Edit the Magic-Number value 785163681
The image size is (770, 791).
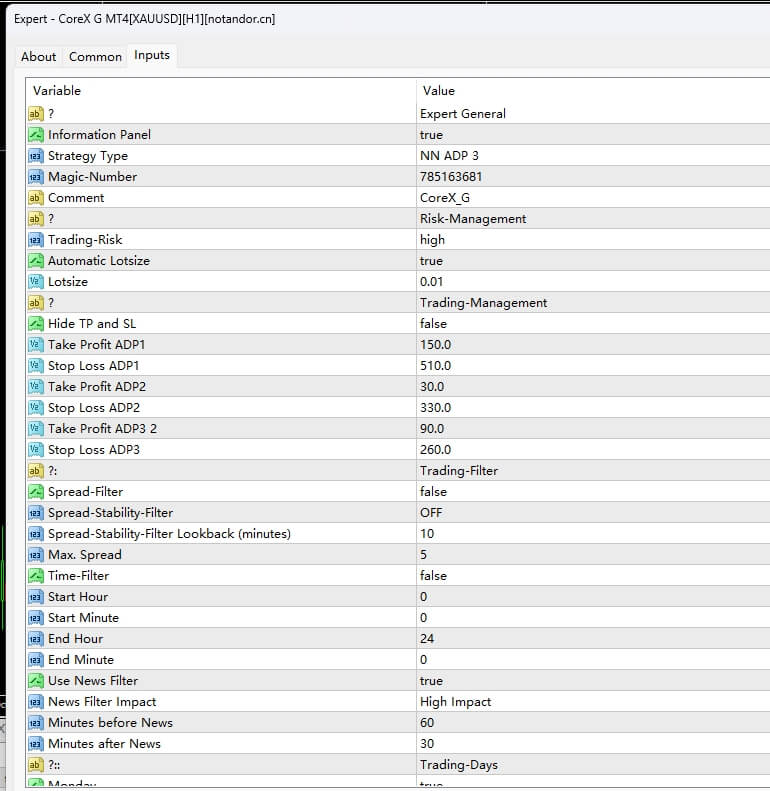tap(448, 177)
